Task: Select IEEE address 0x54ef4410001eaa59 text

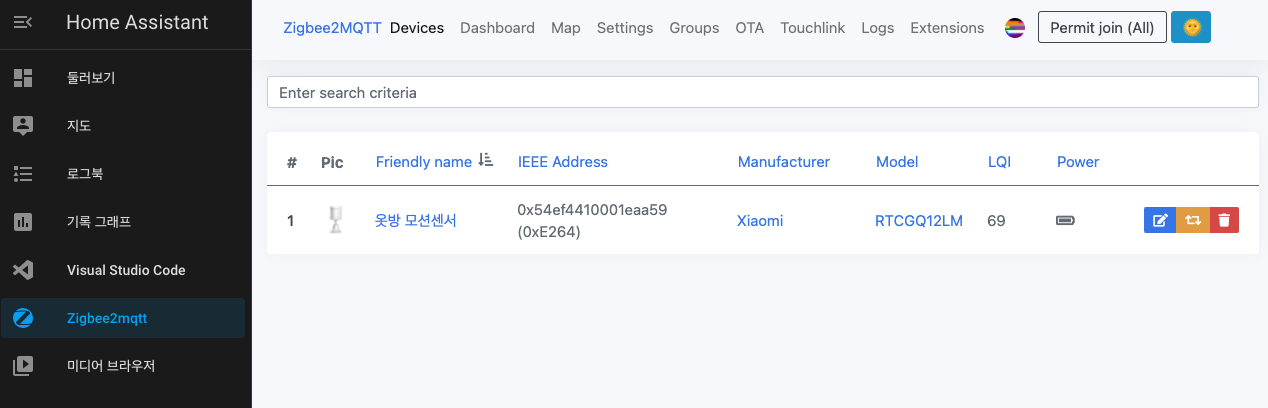Action: coord(592,210)
